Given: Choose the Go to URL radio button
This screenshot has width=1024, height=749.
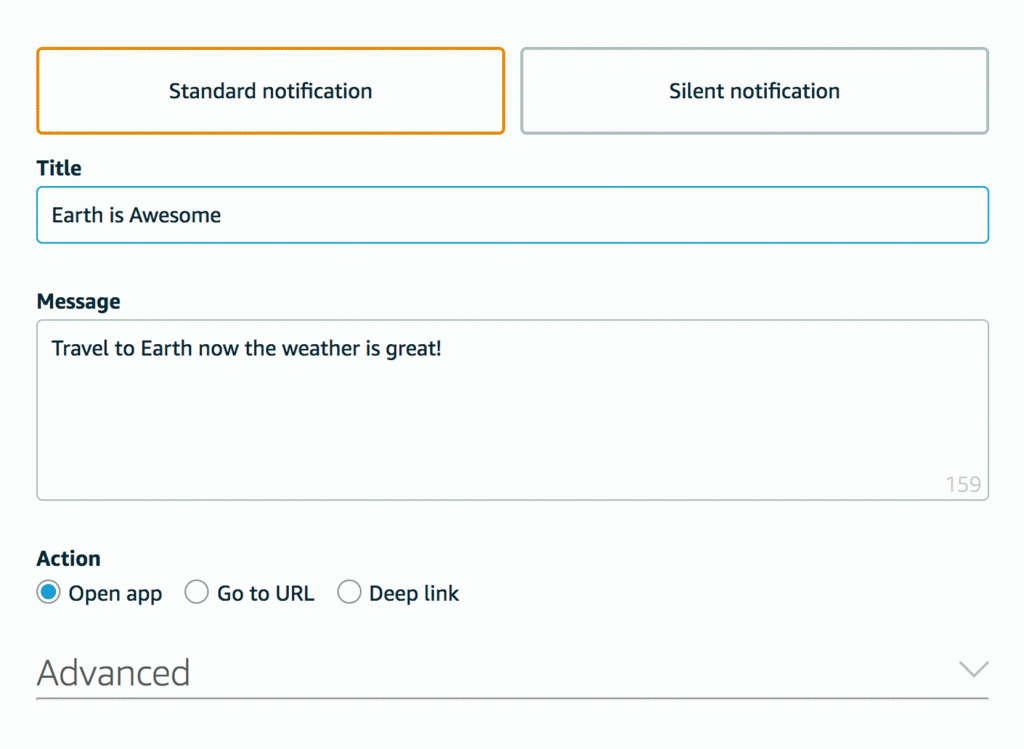Looking at the screenshot, I should [x=197, y=593].
